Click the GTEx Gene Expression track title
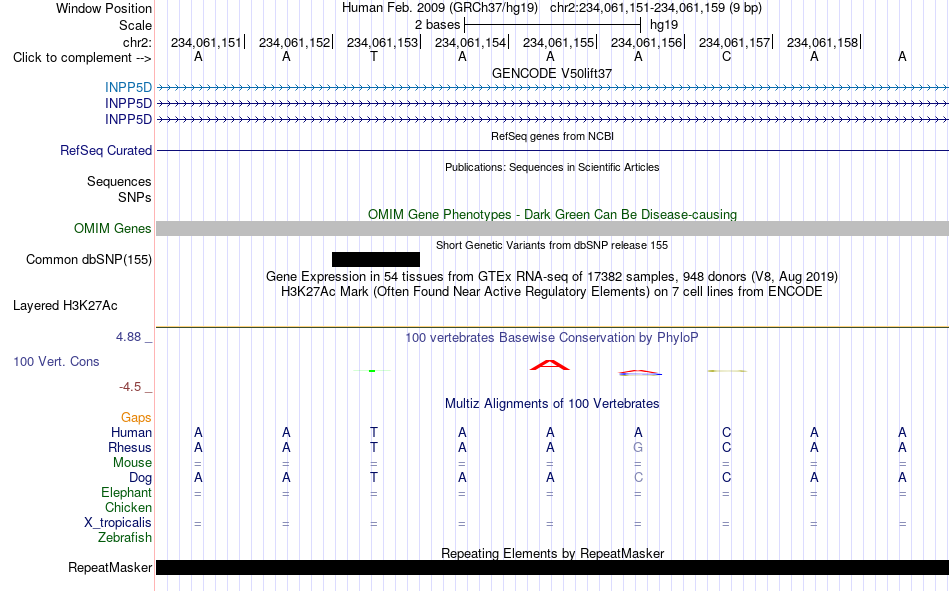The height and width of the screenshot is (591, 950). coord(552,277)
